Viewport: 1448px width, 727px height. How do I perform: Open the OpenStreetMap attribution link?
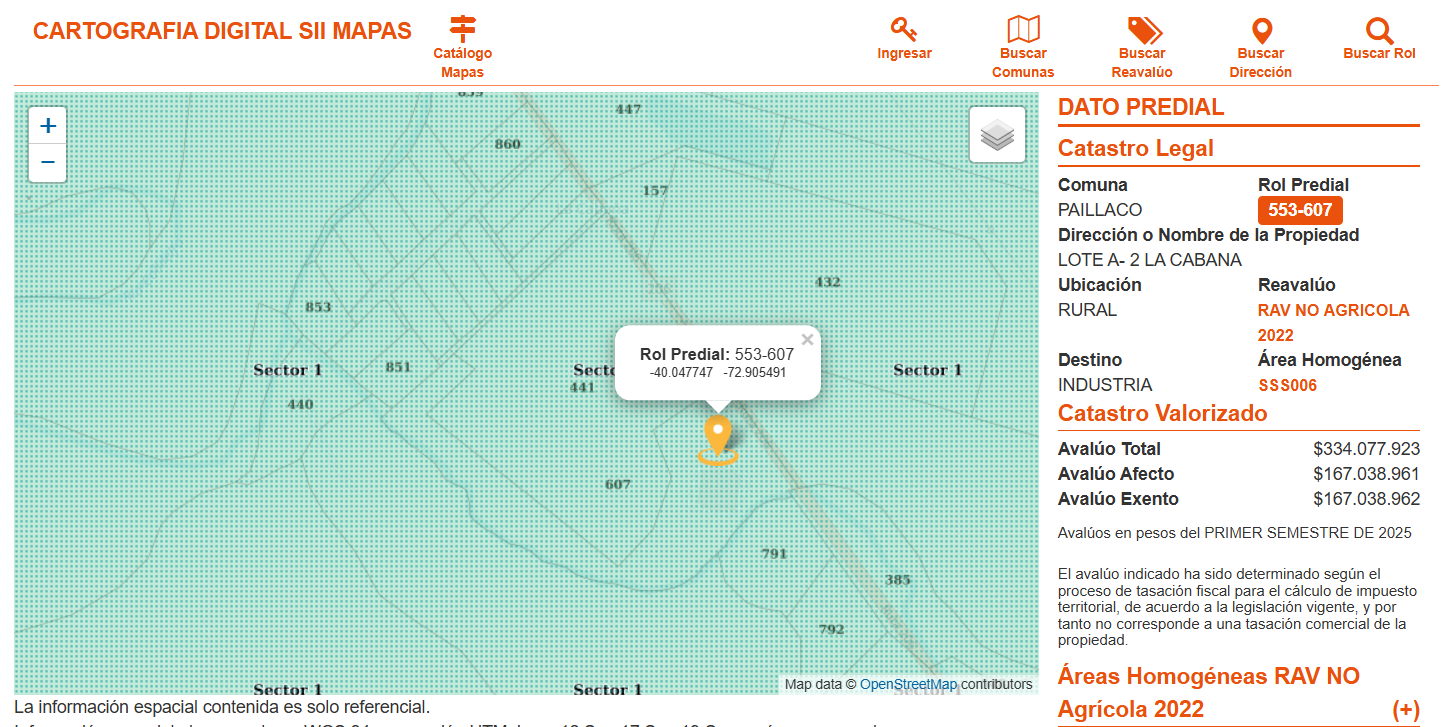point(908,685)
